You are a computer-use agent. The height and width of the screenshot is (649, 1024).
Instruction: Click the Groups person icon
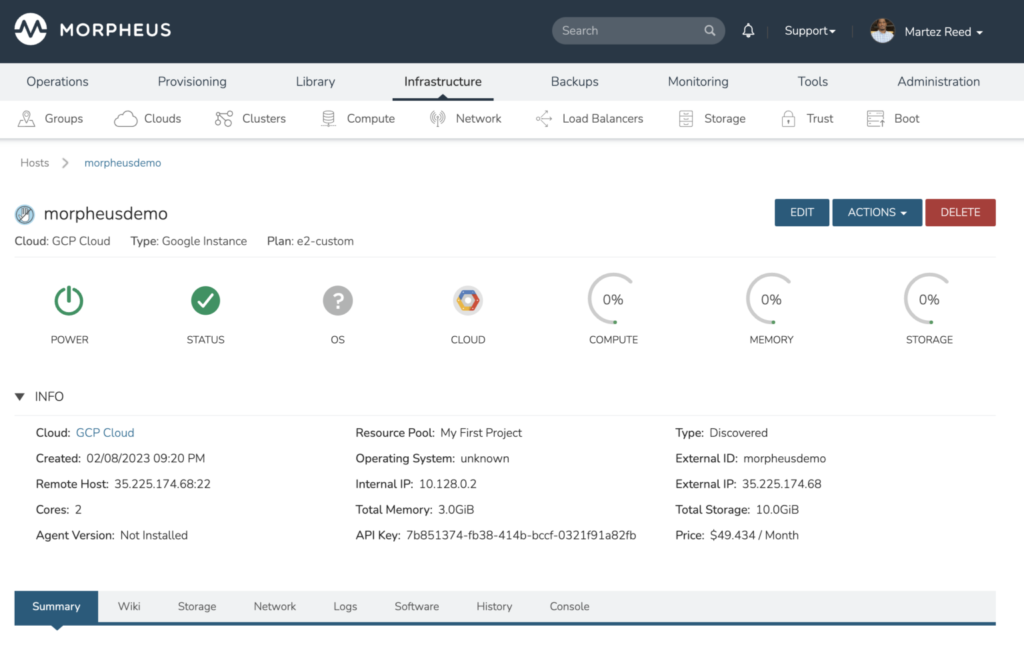26,119
